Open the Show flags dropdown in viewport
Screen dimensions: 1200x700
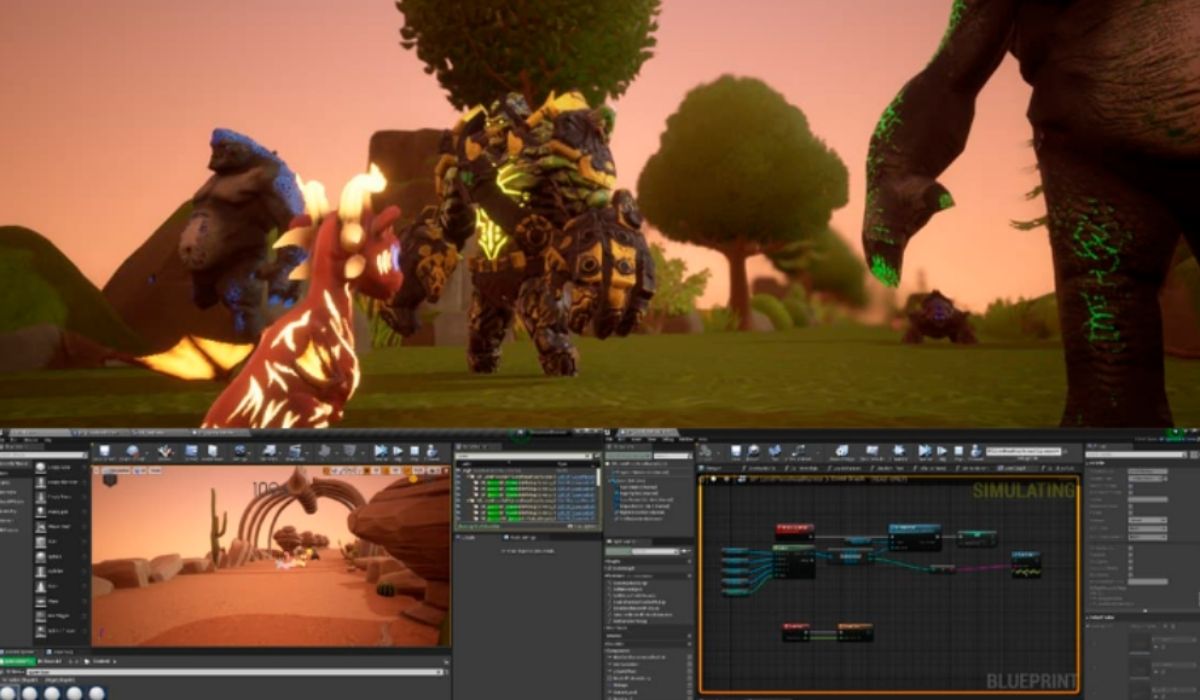(x=155, y=471)
